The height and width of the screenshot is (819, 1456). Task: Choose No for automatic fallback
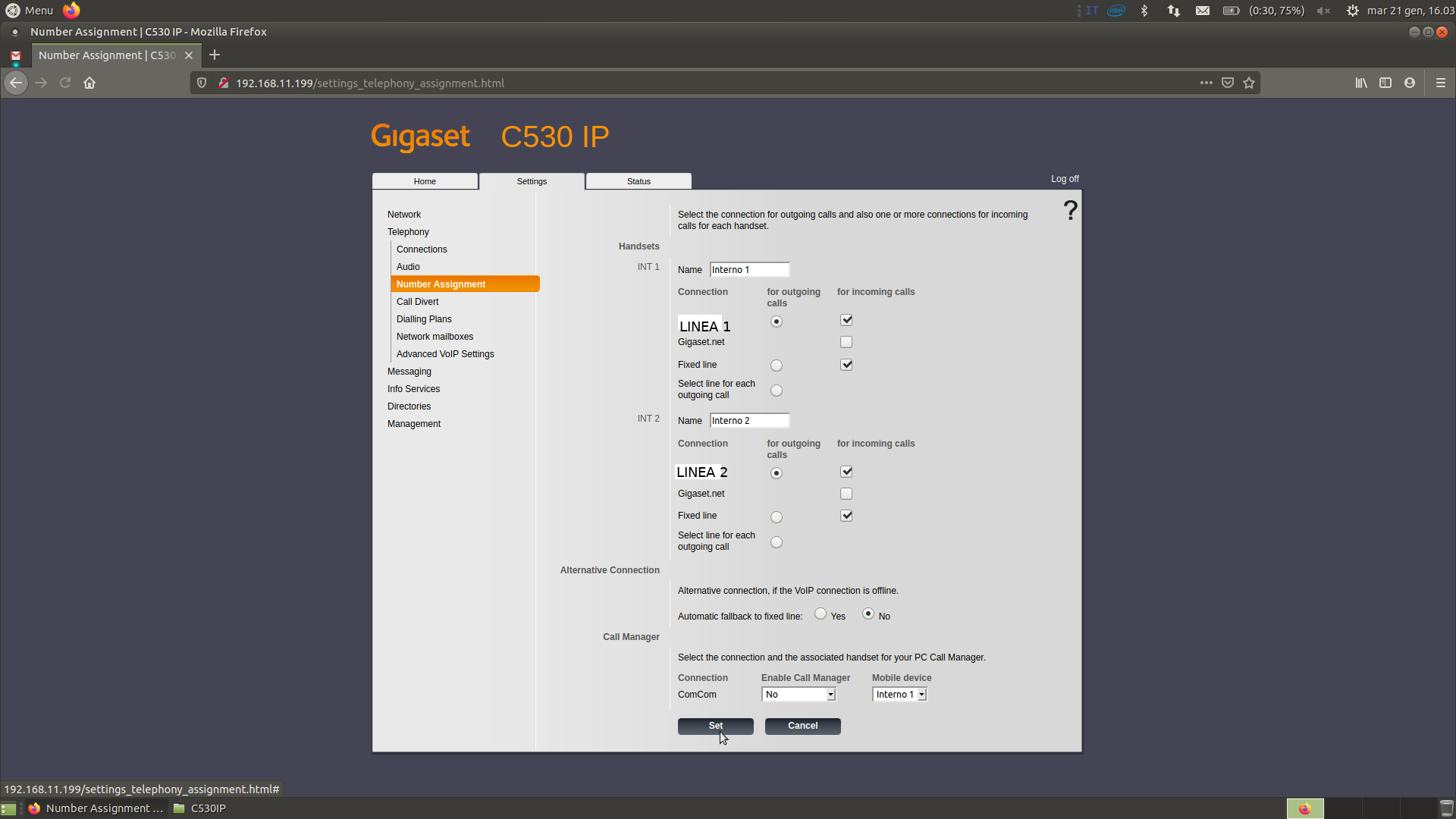868,613
